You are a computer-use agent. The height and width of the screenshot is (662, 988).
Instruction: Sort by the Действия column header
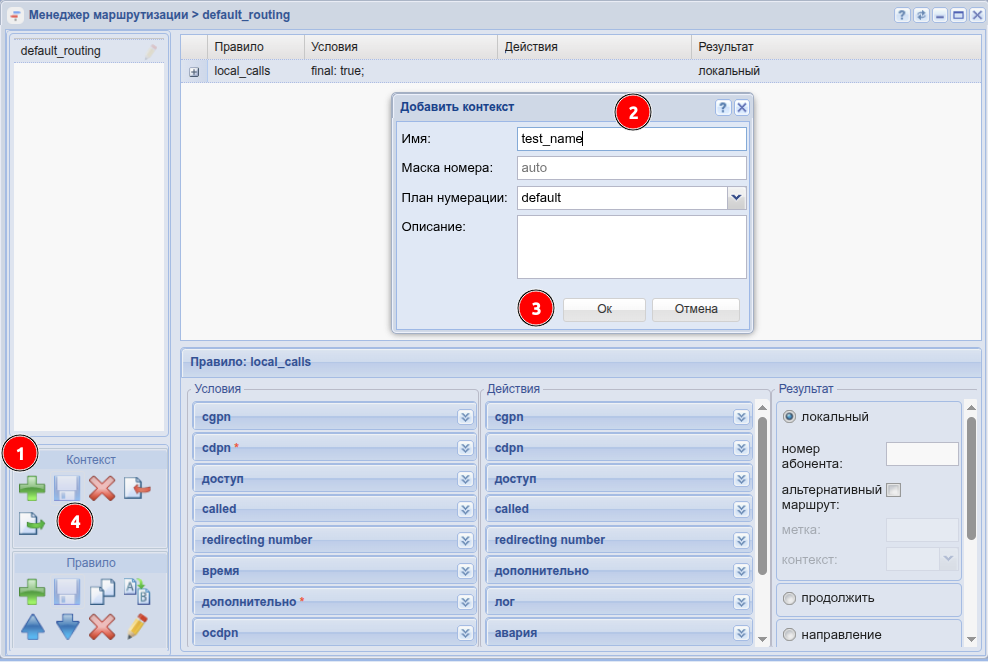tap(594, 47)
